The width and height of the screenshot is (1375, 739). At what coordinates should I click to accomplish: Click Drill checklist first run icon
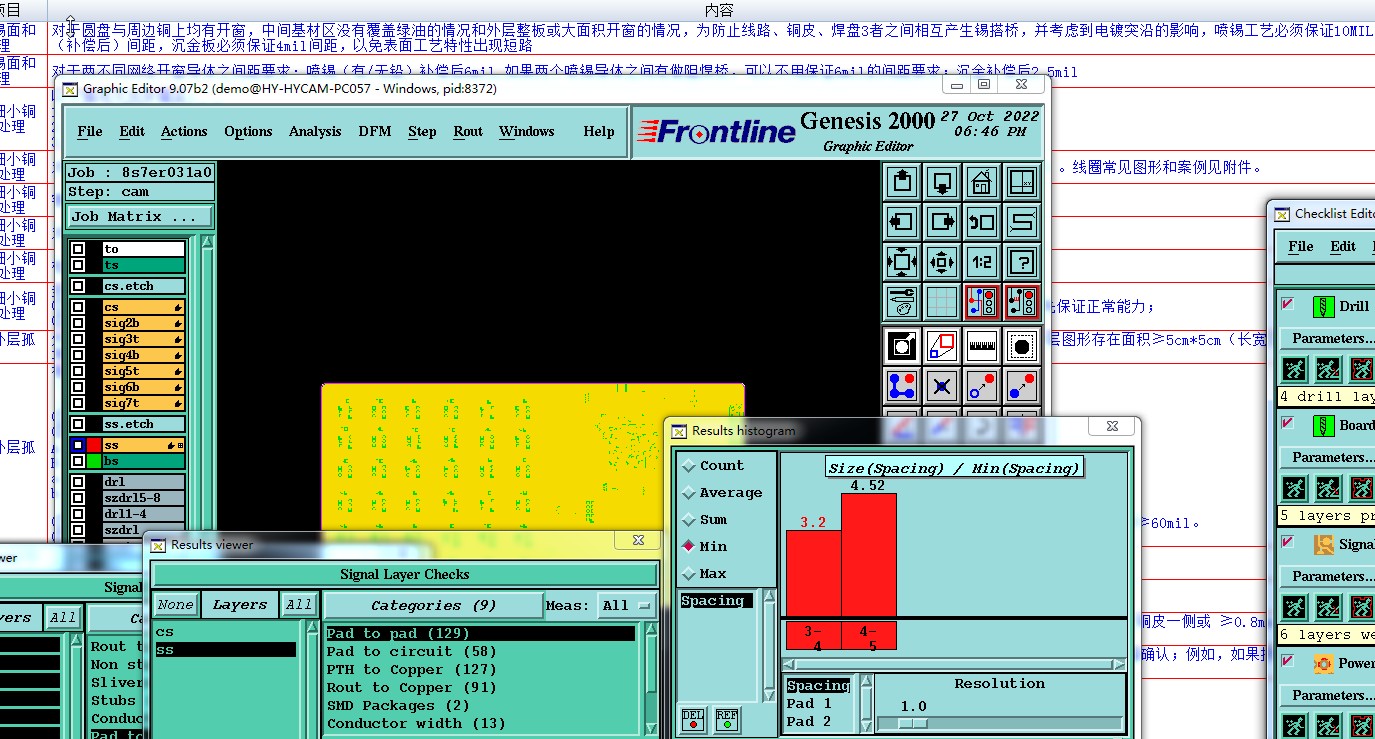[x=1294, y=369]
